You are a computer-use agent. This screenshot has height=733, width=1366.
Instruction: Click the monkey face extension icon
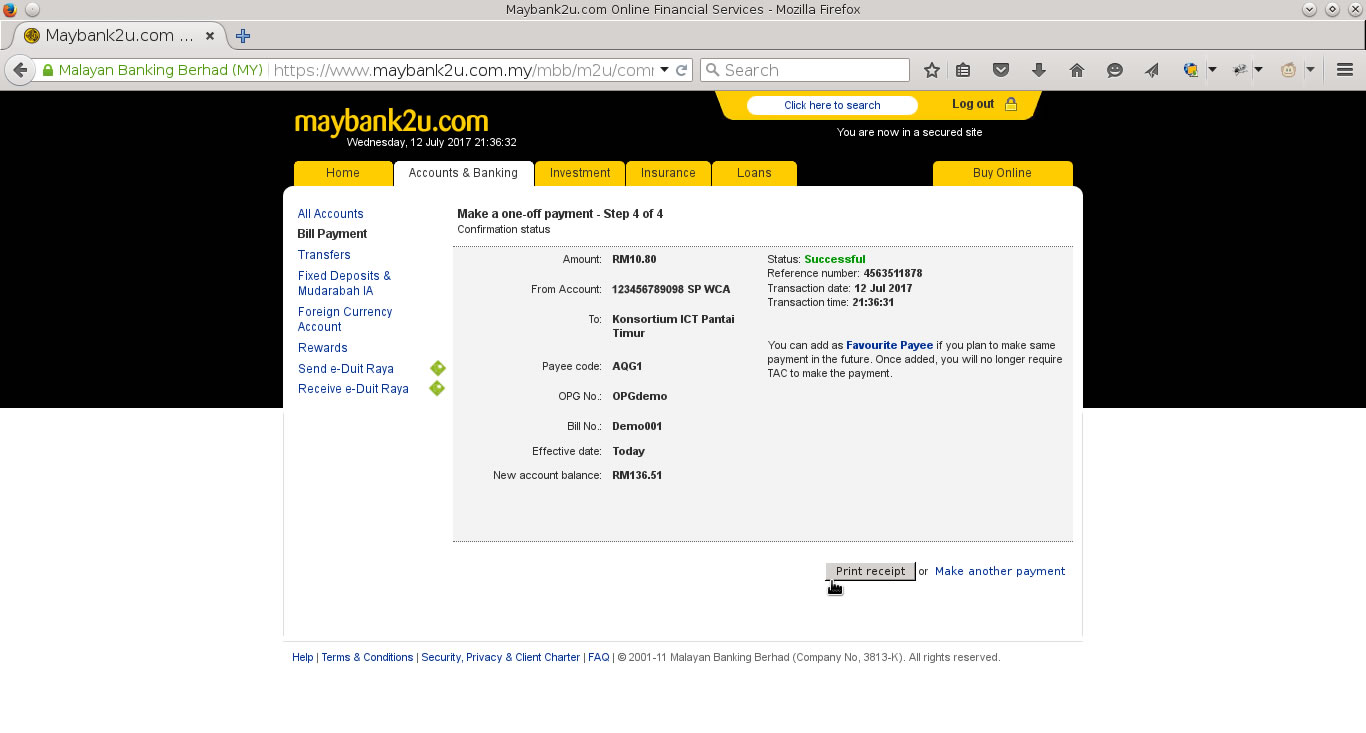click(x=1289, y=70)
